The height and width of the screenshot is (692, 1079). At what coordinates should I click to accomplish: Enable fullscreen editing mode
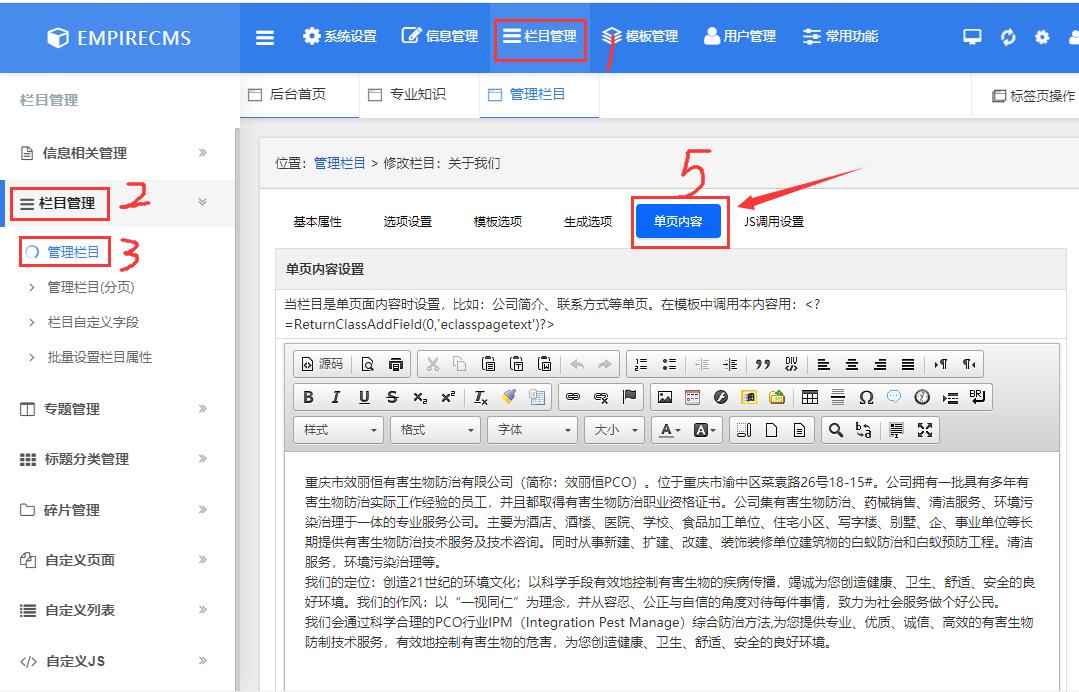click(924, 431)
